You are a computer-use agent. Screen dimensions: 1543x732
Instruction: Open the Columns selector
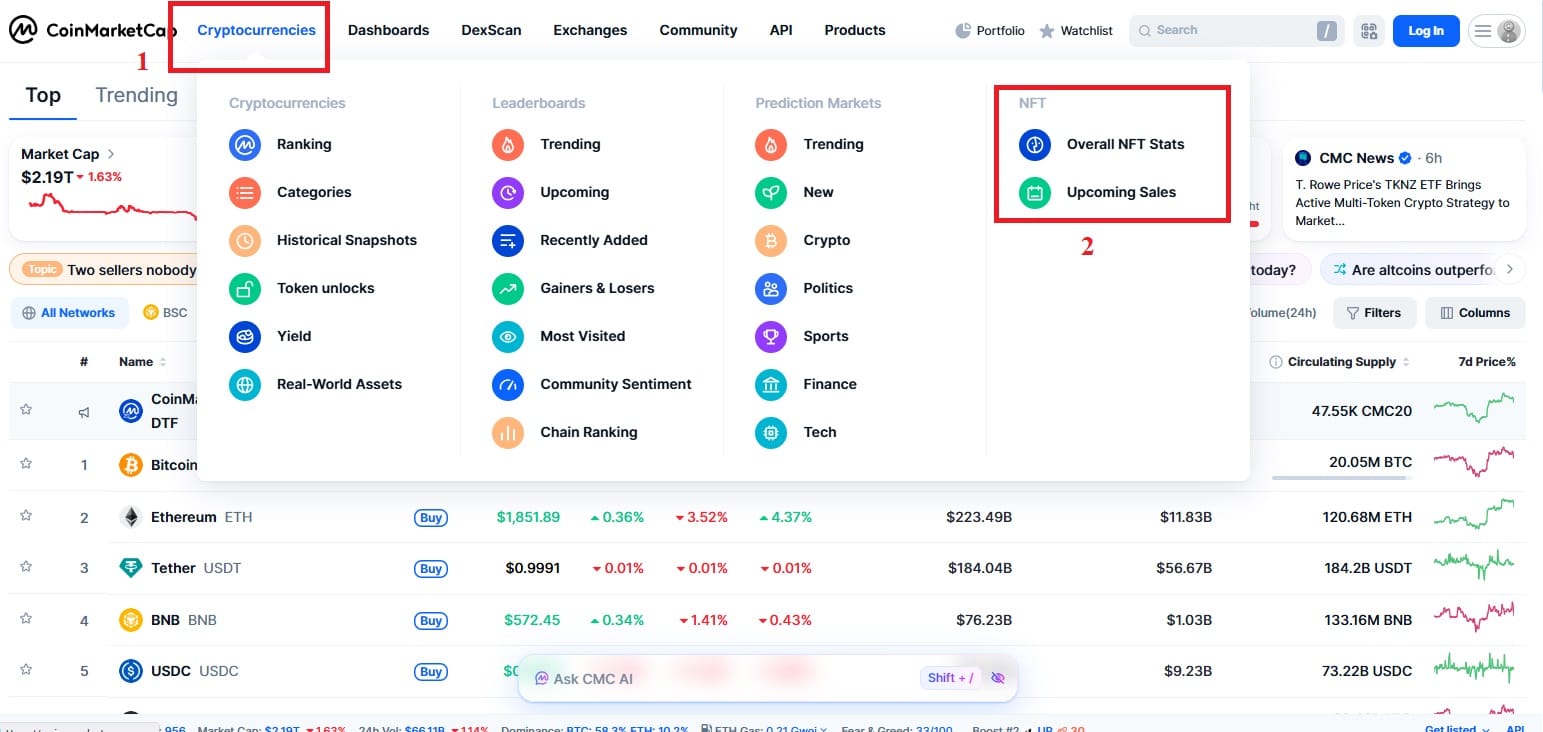1475,313
